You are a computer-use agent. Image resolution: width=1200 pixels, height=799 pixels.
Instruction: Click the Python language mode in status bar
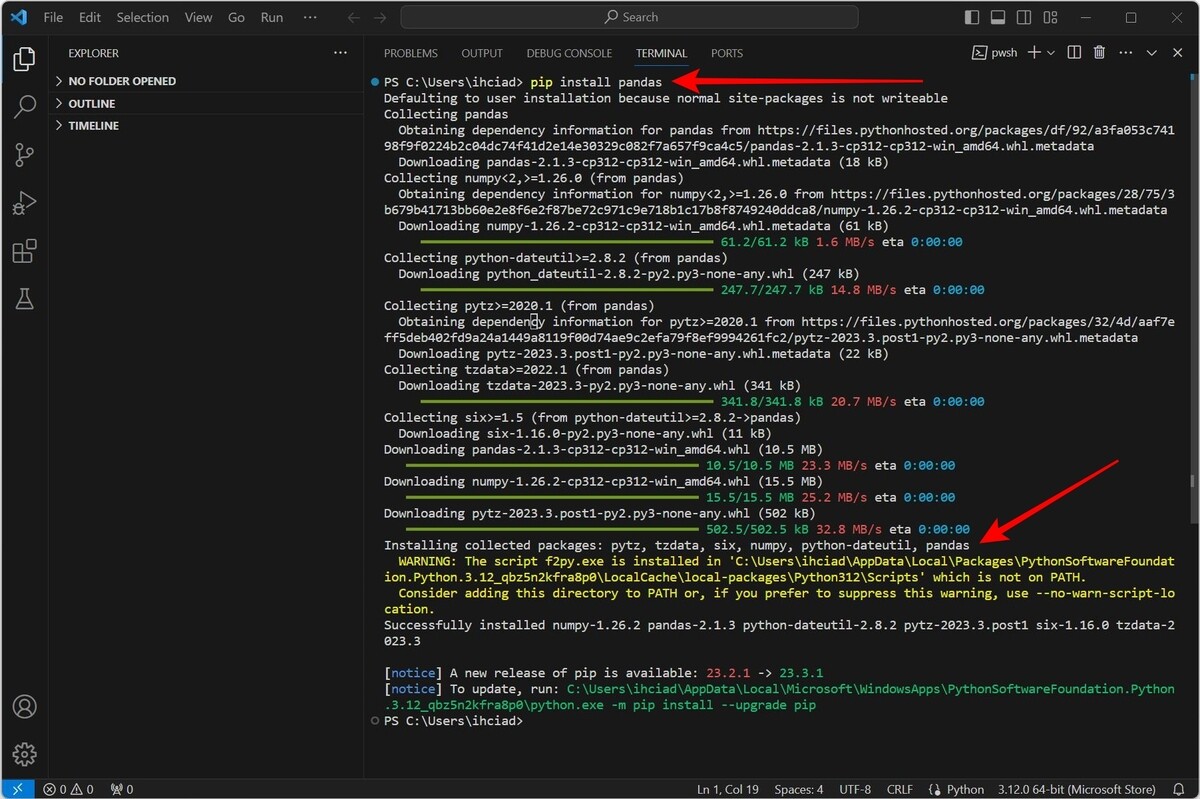pos(956,789)
